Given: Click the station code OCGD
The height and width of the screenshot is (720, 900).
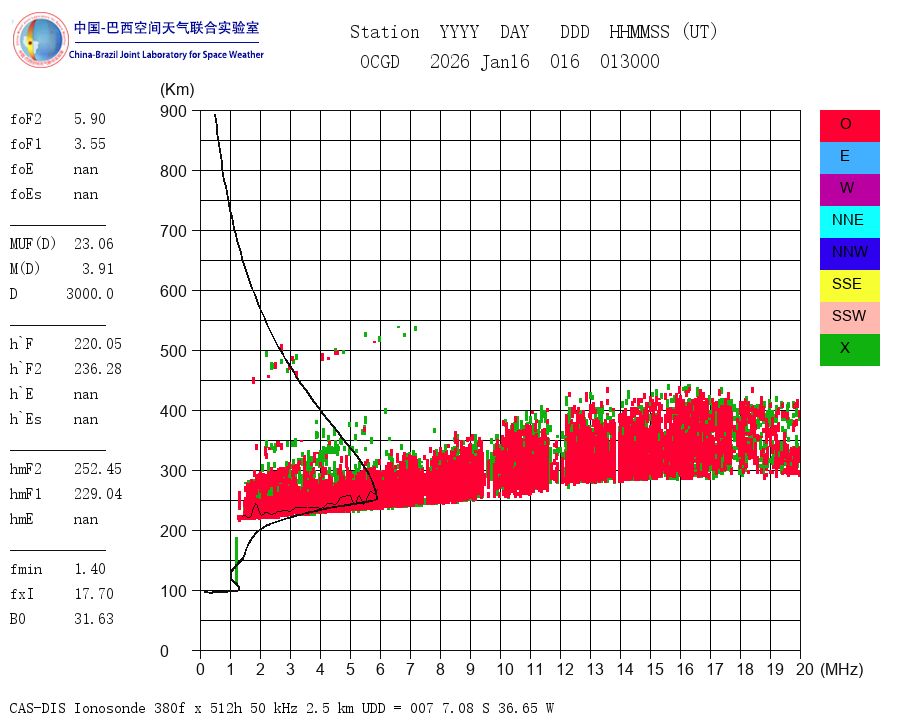Looking at the screenshot, I should [x=379, y=61].
